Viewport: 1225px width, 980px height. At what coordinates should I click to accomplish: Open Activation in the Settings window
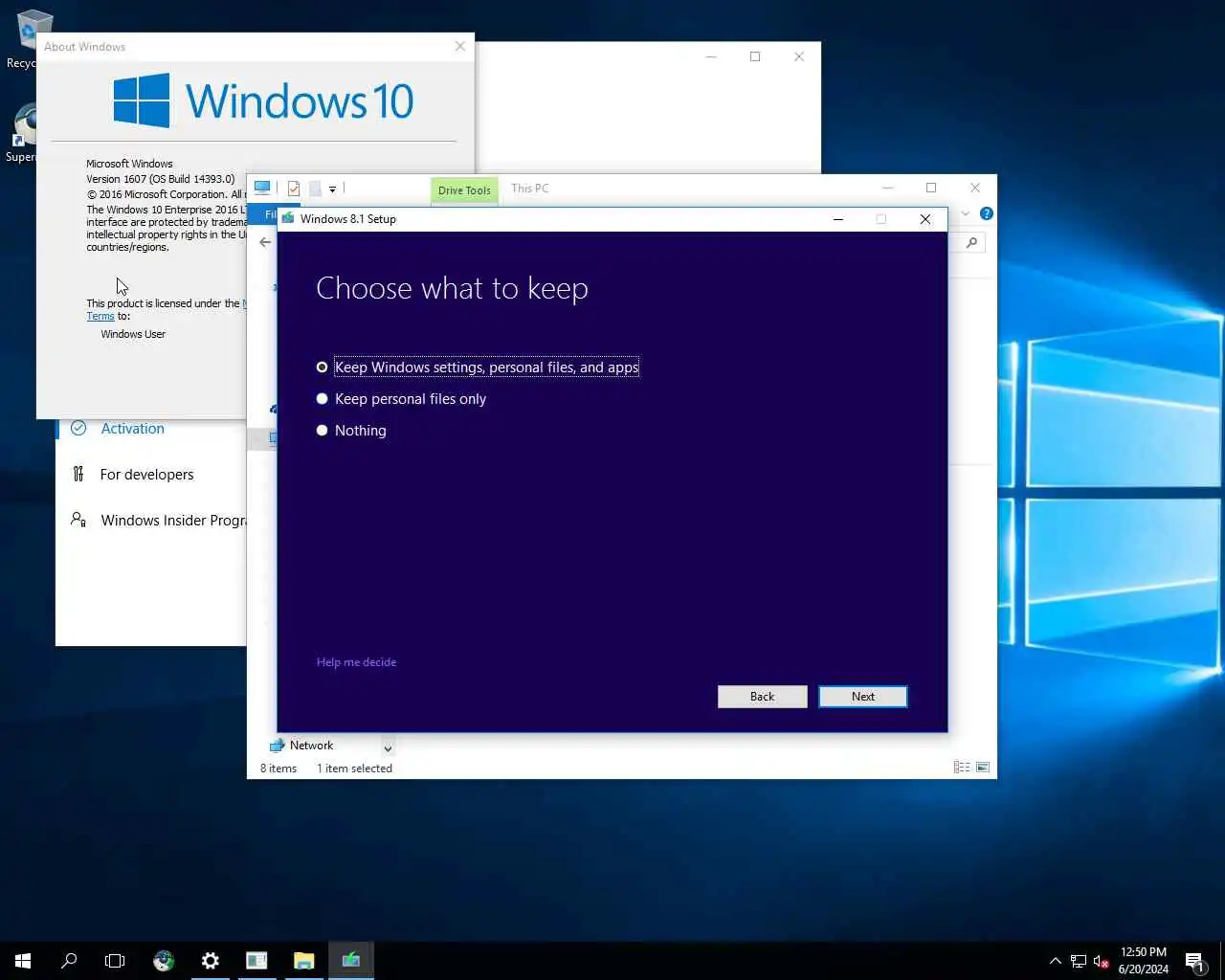click(133, 429)
